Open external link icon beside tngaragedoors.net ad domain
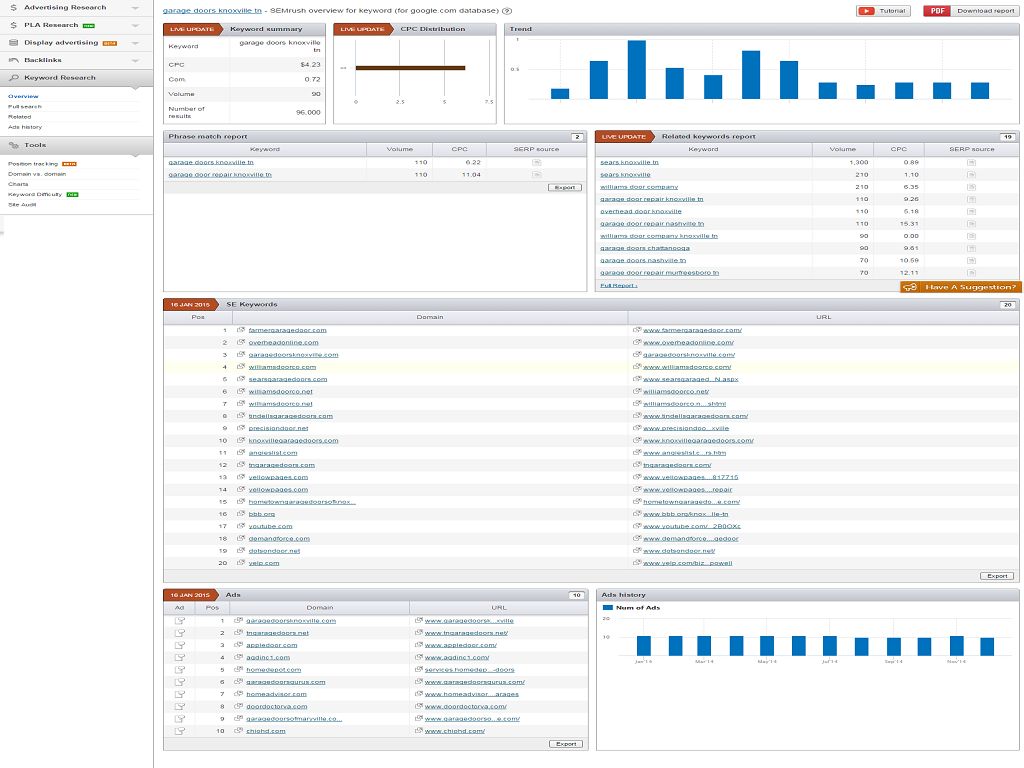 [238, 633]
